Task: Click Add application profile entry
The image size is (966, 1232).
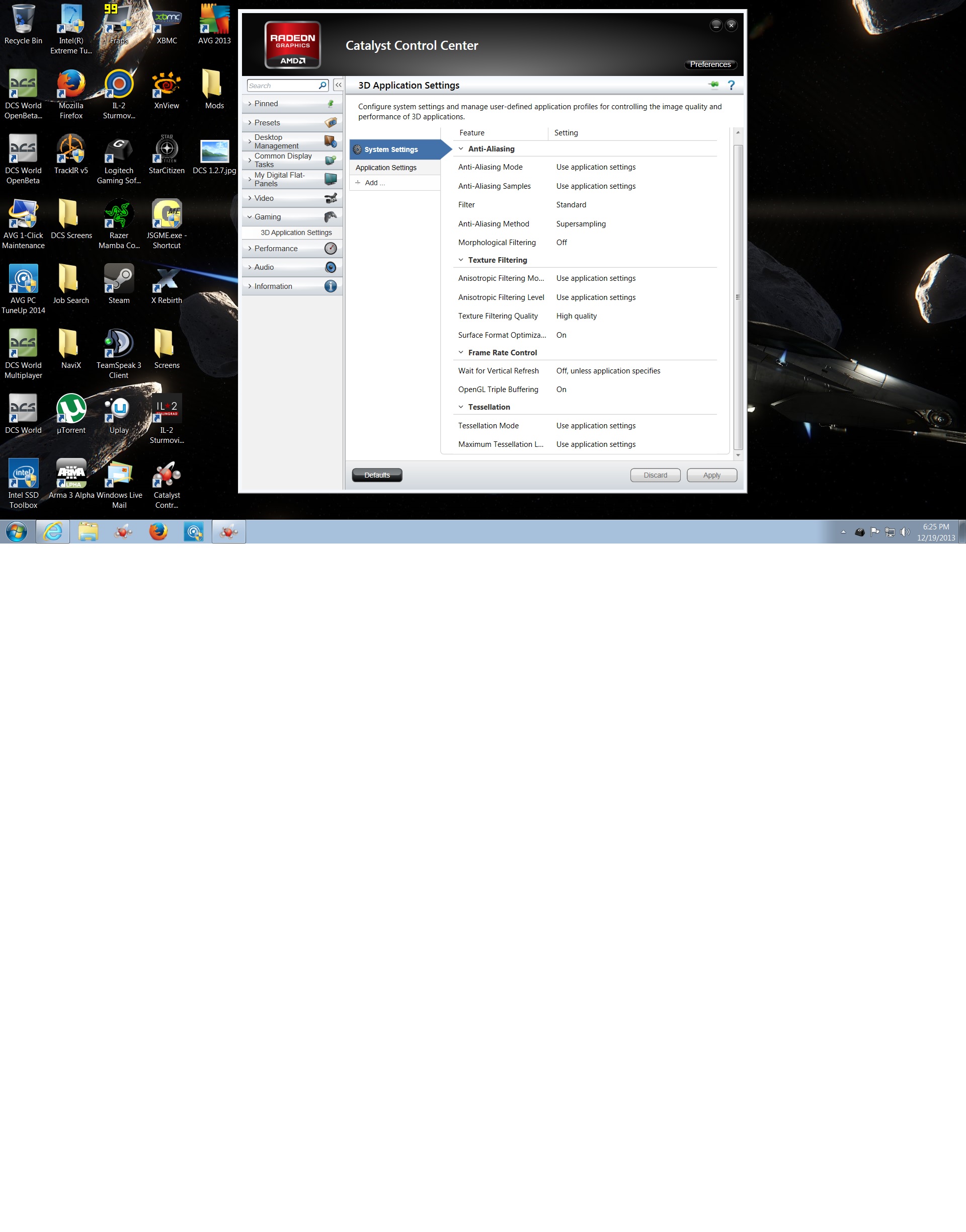Action: 395,183
